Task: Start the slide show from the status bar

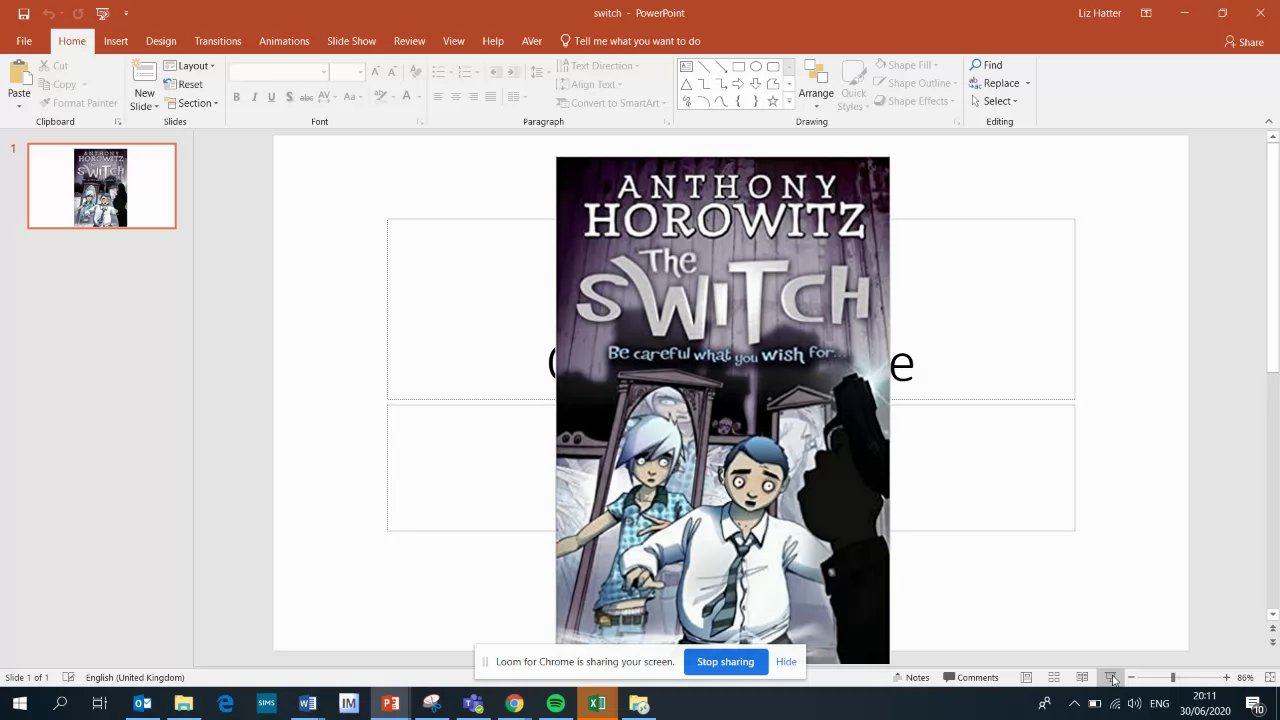Action: (x=1110, y=677)
